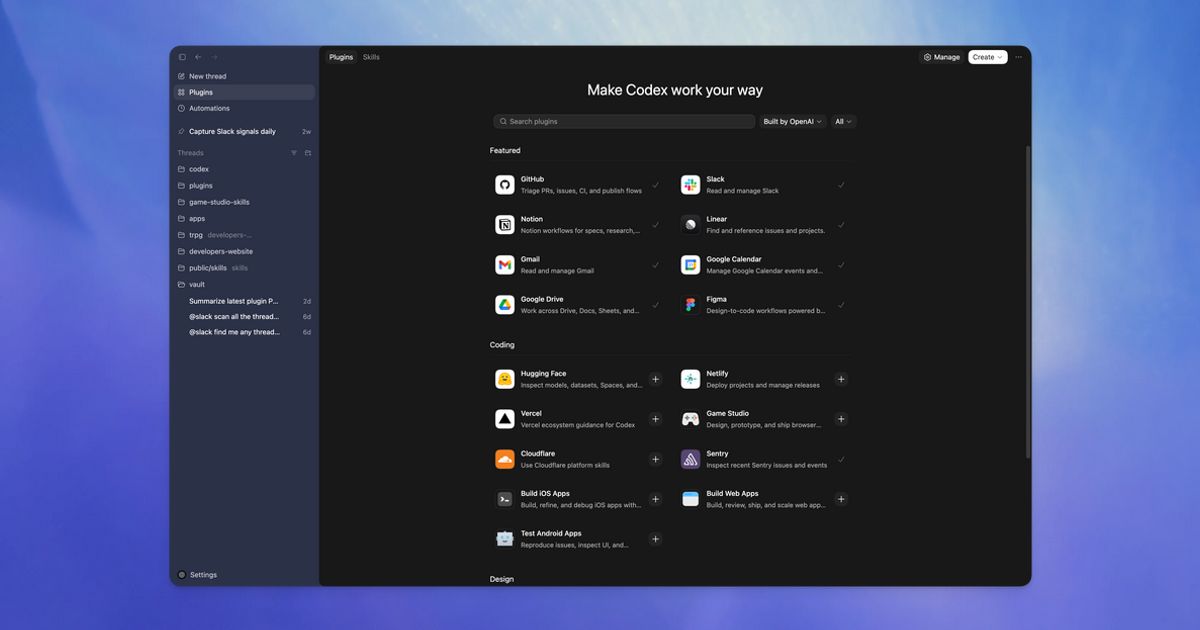Toggle the GitHub installed checkmark
1200x630 pixels.
click(x=656, y=185)
